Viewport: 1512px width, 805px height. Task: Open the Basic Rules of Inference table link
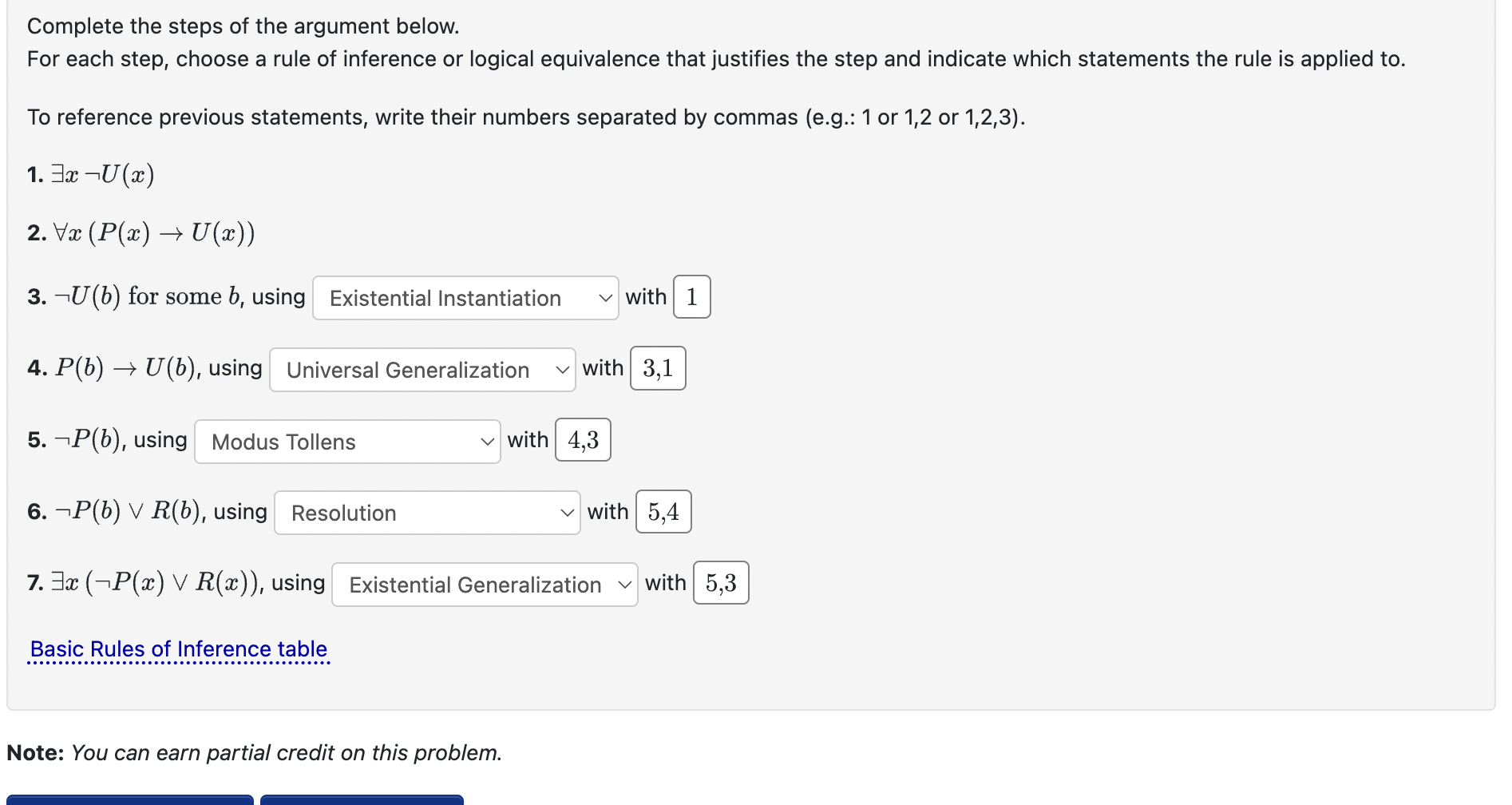(x=179, y=648)
